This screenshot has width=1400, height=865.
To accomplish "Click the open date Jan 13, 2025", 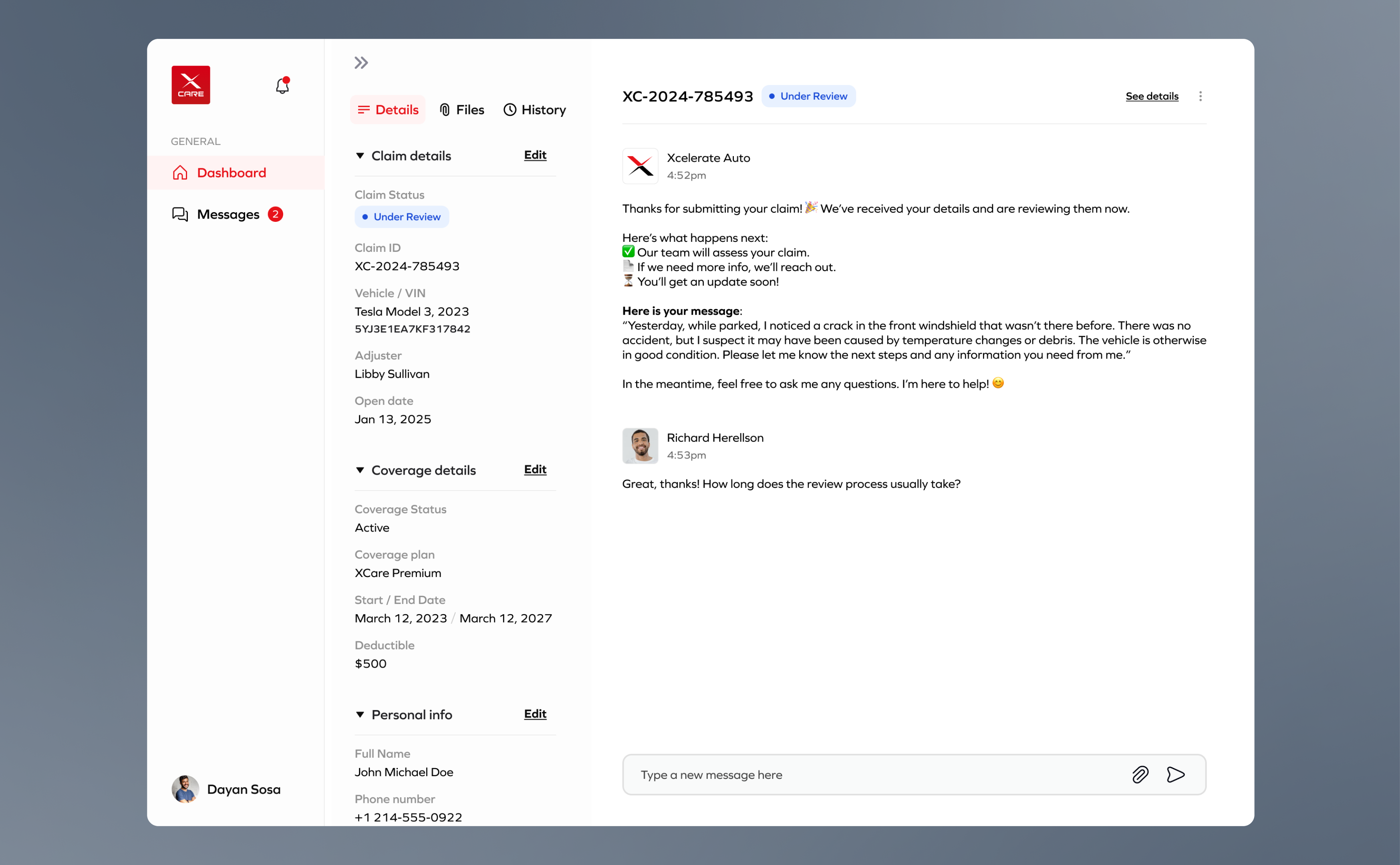I will coord(393,419).
